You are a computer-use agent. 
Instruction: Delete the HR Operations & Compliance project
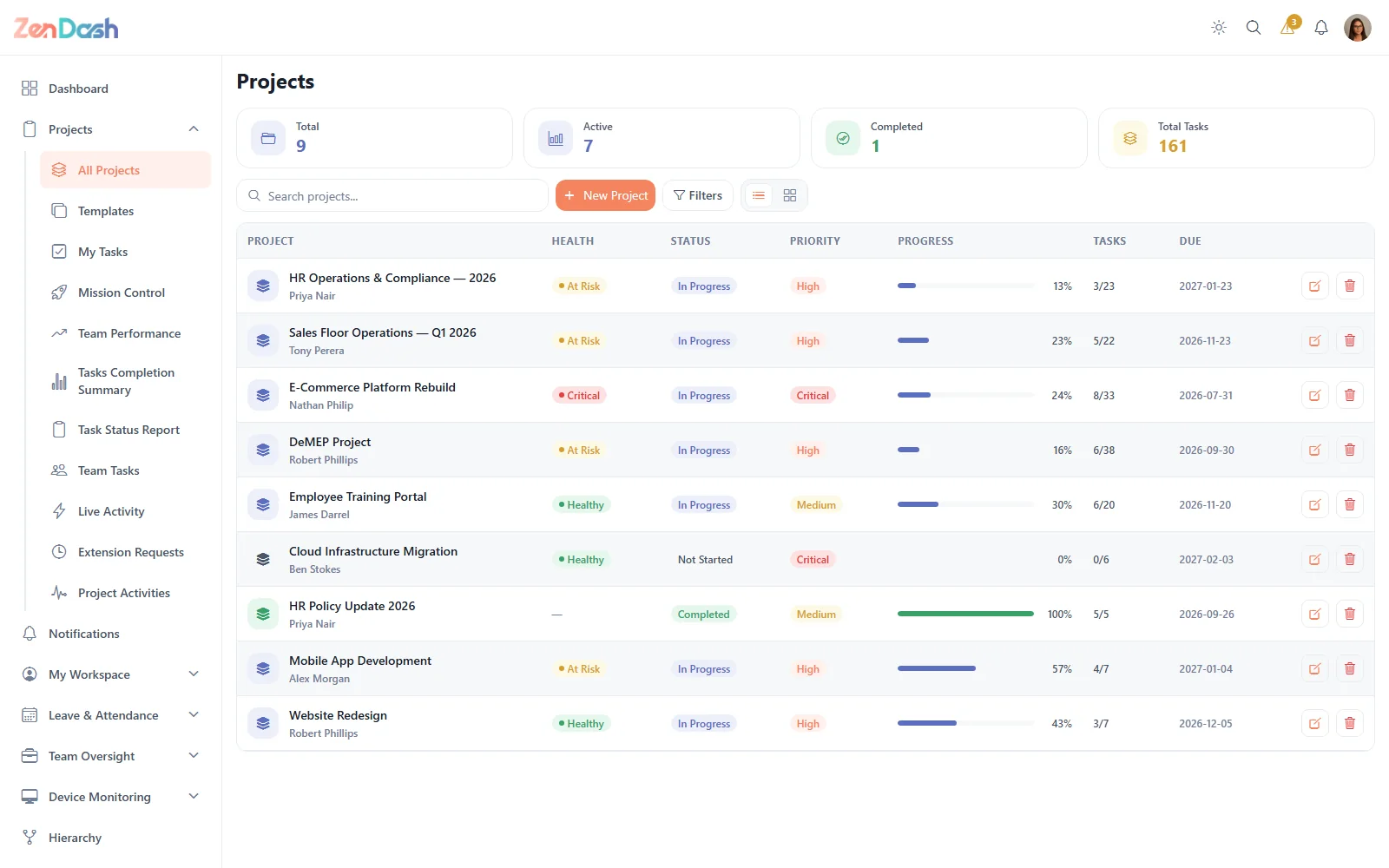[1350, 286]
